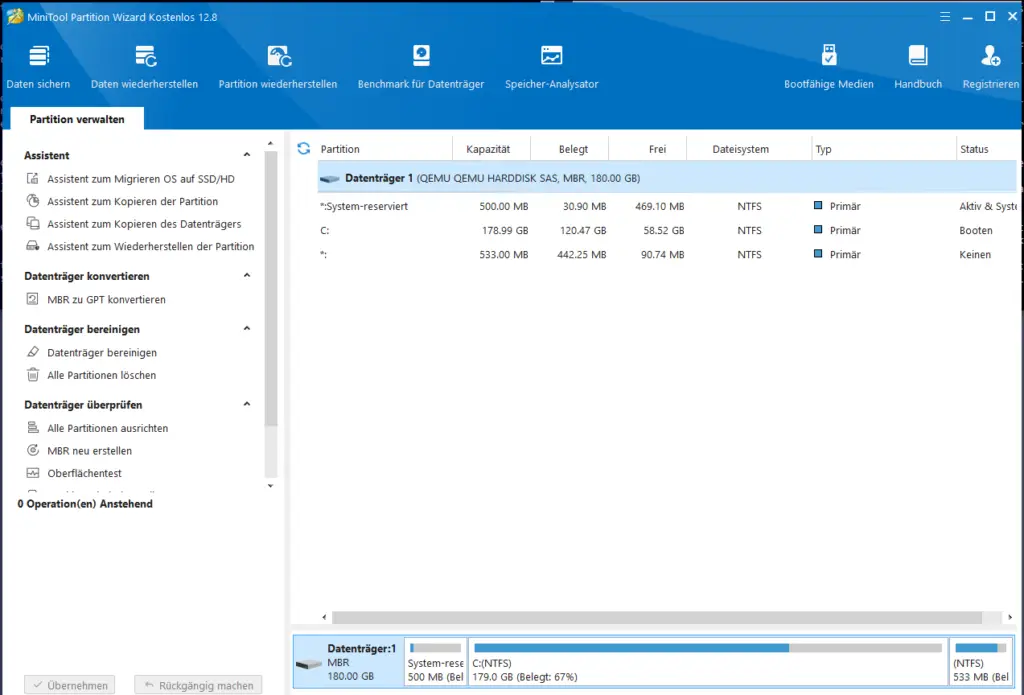Collapse the Assistent section

click(247, 156)
